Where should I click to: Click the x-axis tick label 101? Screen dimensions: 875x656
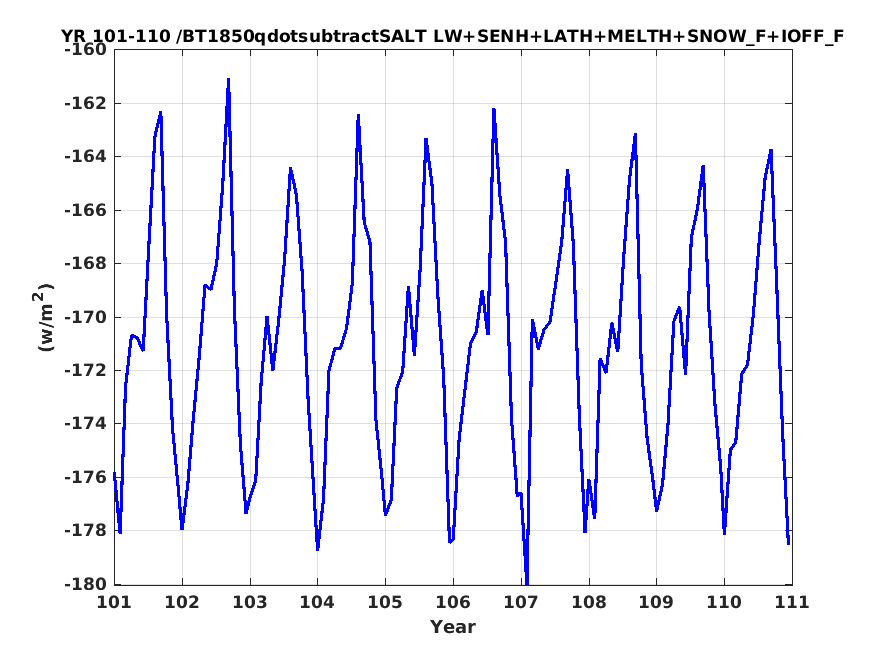pyautogui.click(x=114, y=602)
